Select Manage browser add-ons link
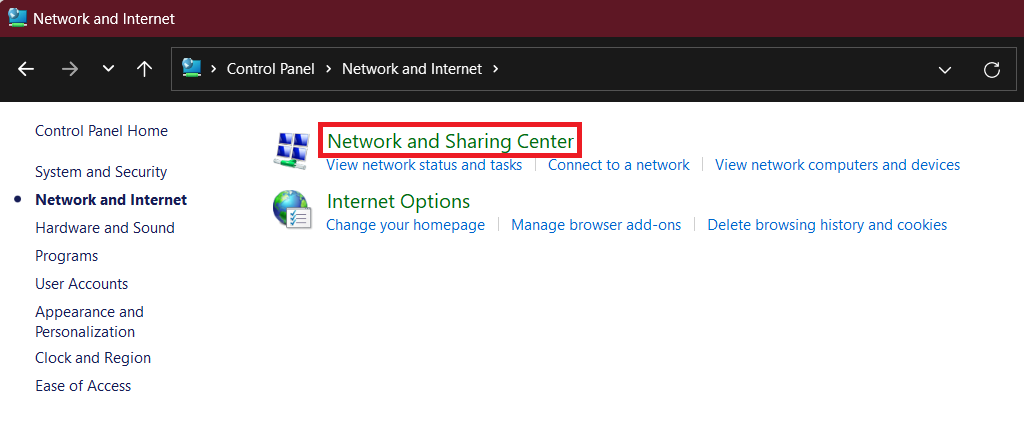The height and width of the screenshot is (421, 1024). (596, 225)
